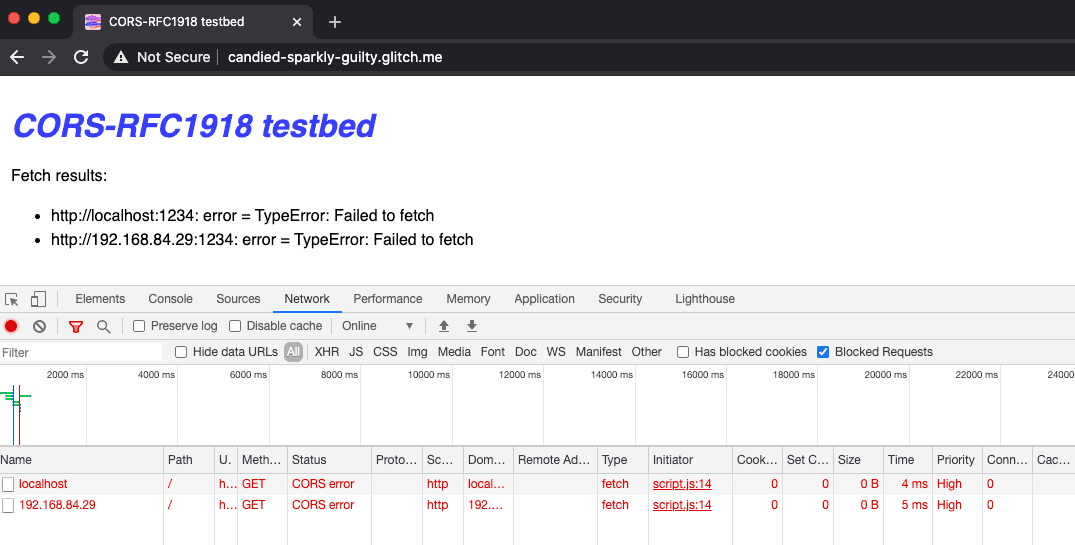
Task: Open script.js:14 initiator link for localhost
Action: (x=682, y=484)
